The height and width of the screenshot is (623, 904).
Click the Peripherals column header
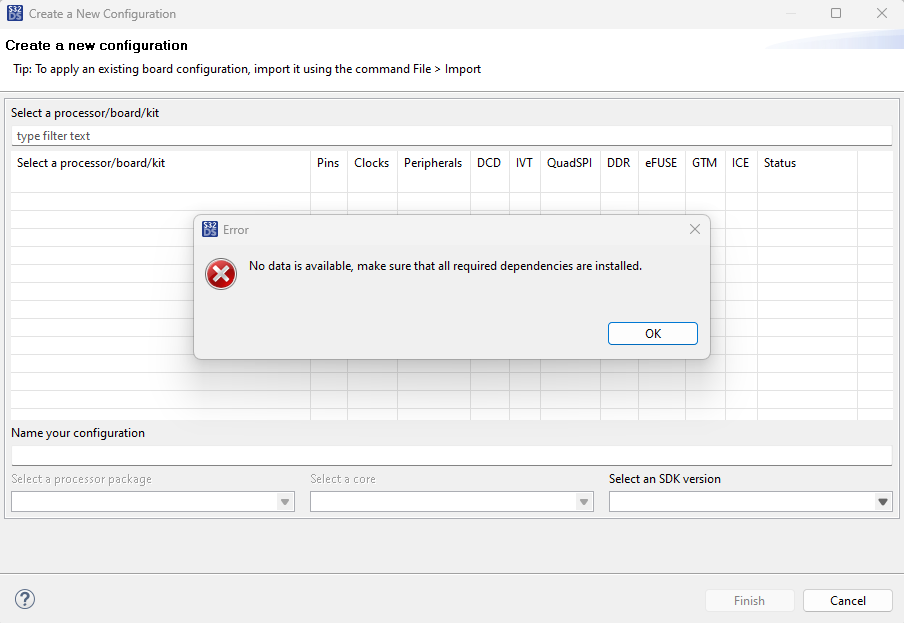click(432, 162)
